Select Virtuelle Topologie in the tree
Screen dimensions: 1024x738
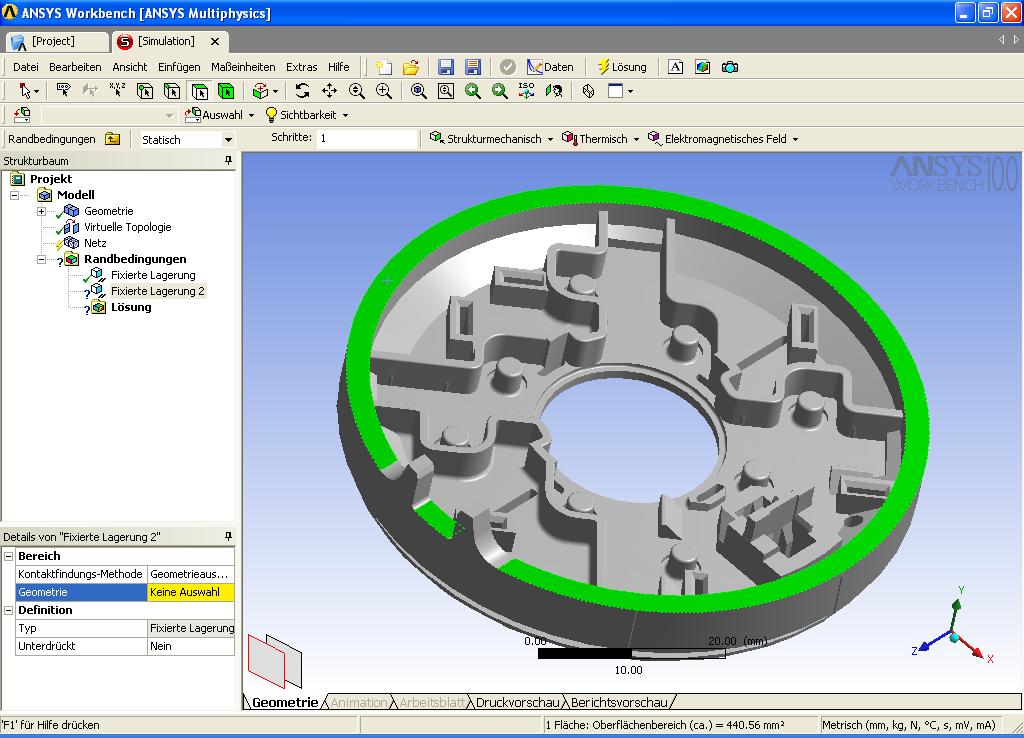[x=127, y=227]
